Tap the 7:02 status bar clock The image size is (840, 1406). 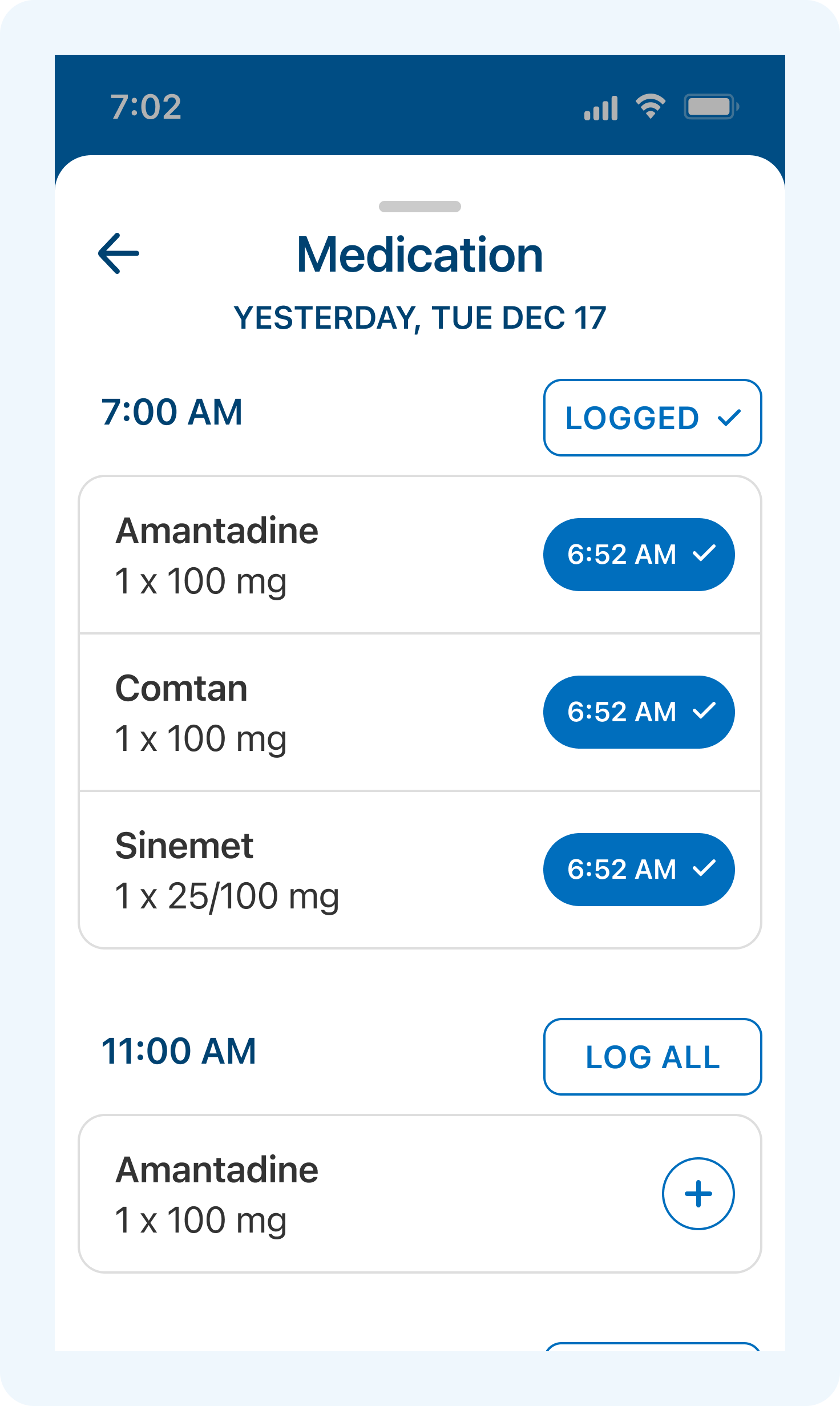click(x=146, y=107)
